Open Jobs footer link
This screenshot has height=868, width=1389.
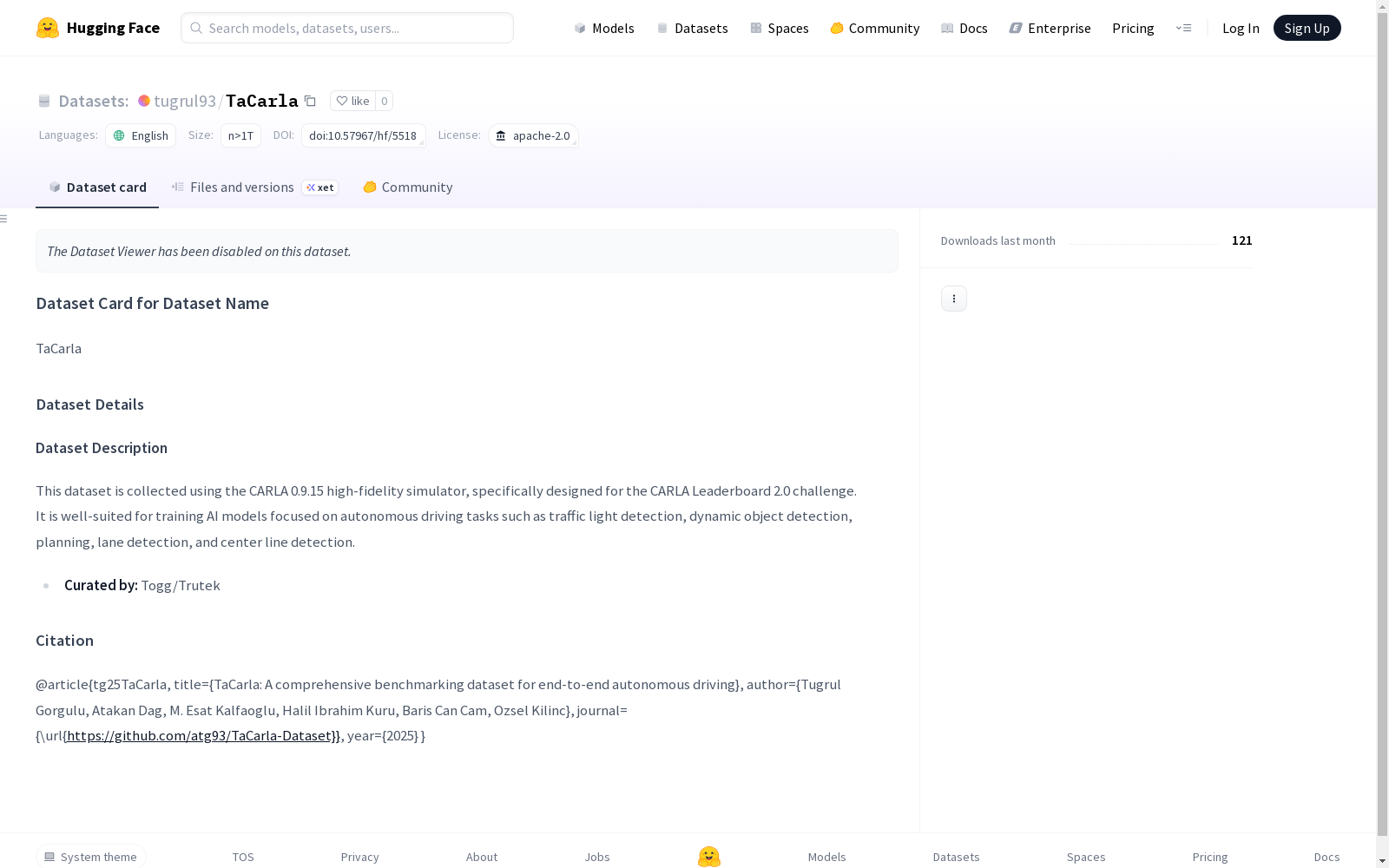click(597, 857)
